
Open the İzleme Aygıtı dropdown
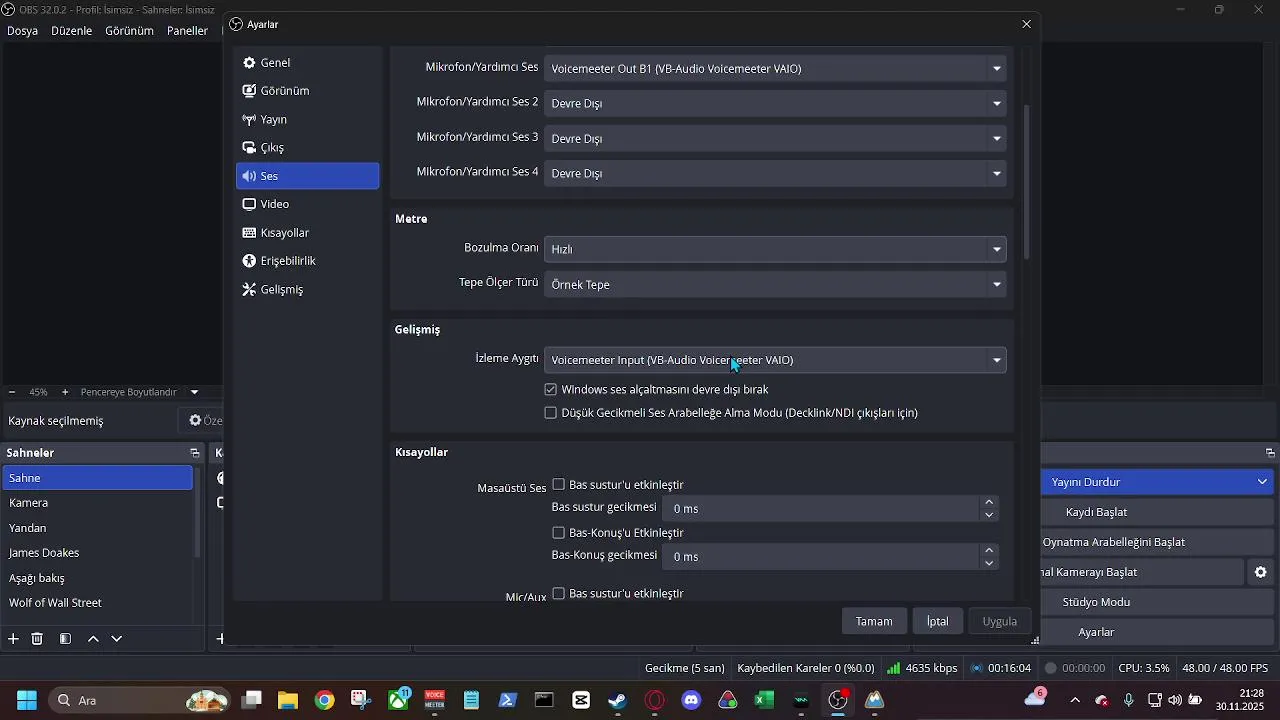[775, 360]
